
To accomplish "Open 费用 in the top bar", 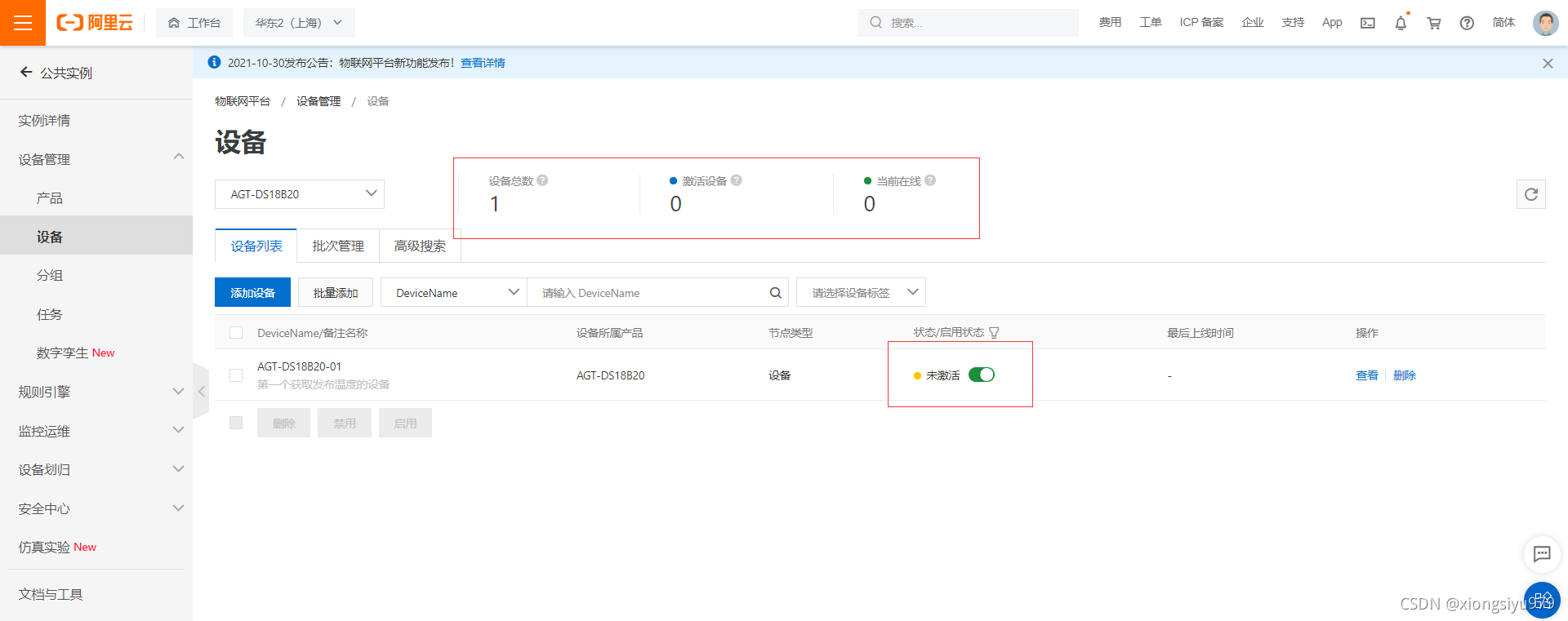I will [x=1110, y=23].
